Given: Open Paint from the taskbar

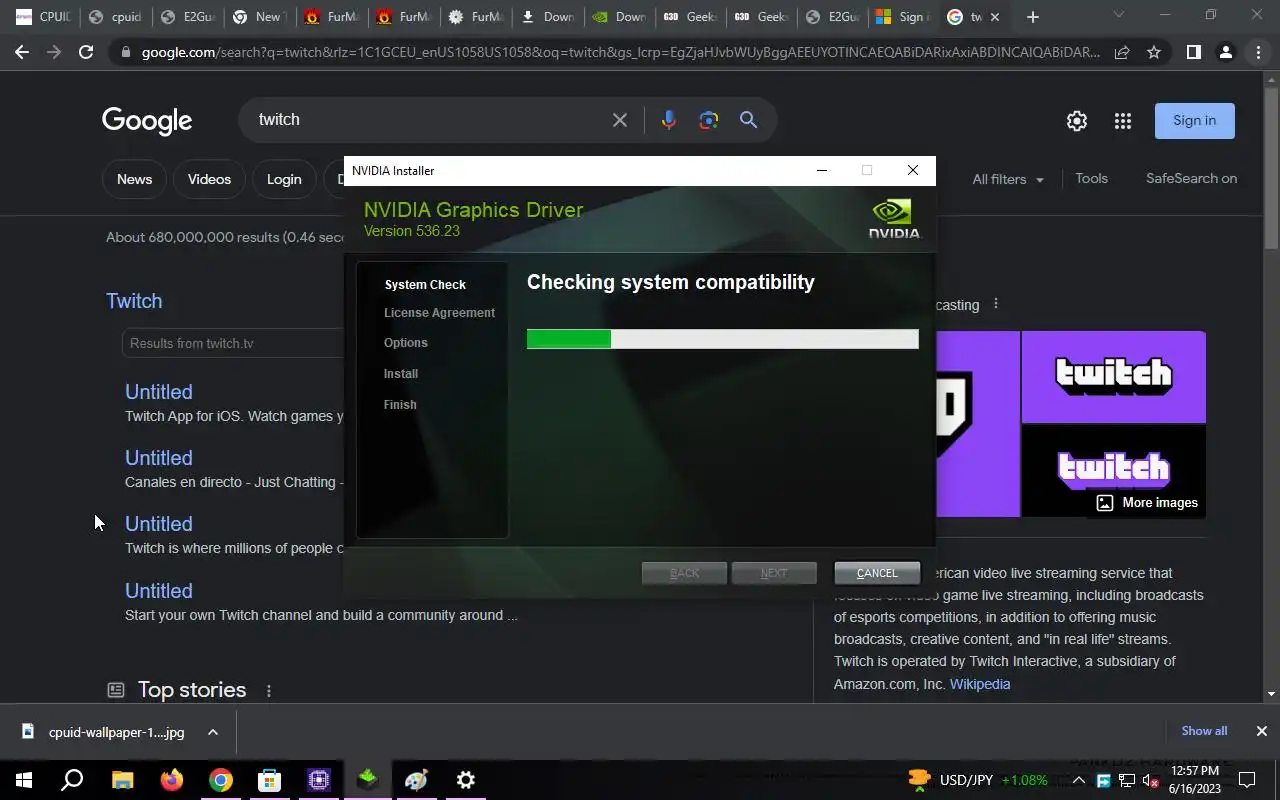Looking at the screenshot, I should (x=417, y=780).
